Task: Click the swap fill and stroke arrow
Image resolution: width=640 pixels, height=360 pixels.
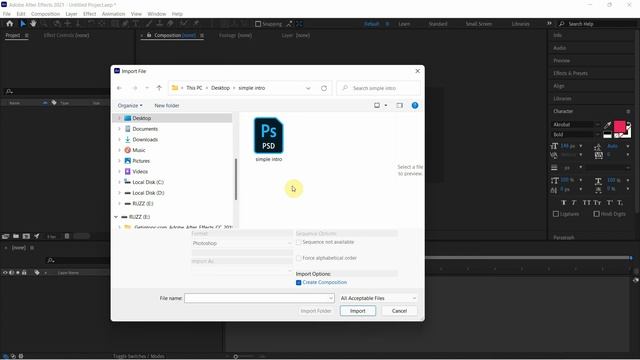Action: (x=629, y=124)
